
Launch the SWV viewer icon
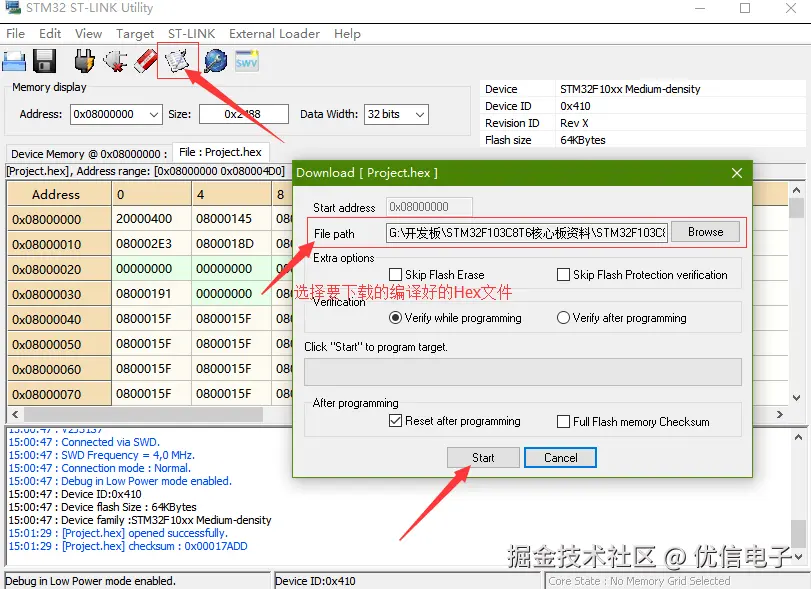click(x=245, y=61)
